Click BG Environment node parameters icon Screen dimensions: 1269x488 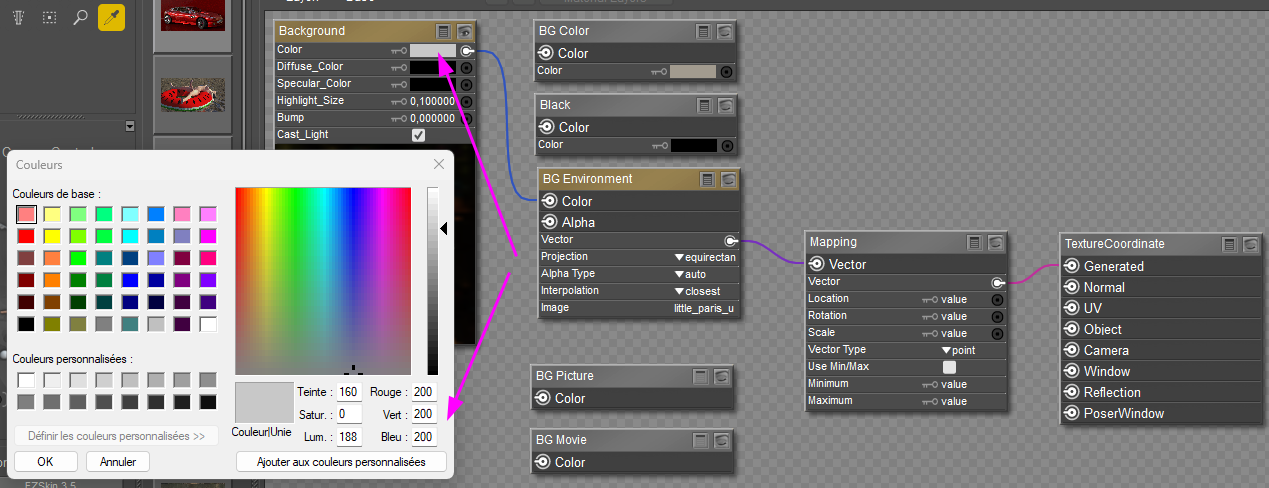tap(708, 179)
